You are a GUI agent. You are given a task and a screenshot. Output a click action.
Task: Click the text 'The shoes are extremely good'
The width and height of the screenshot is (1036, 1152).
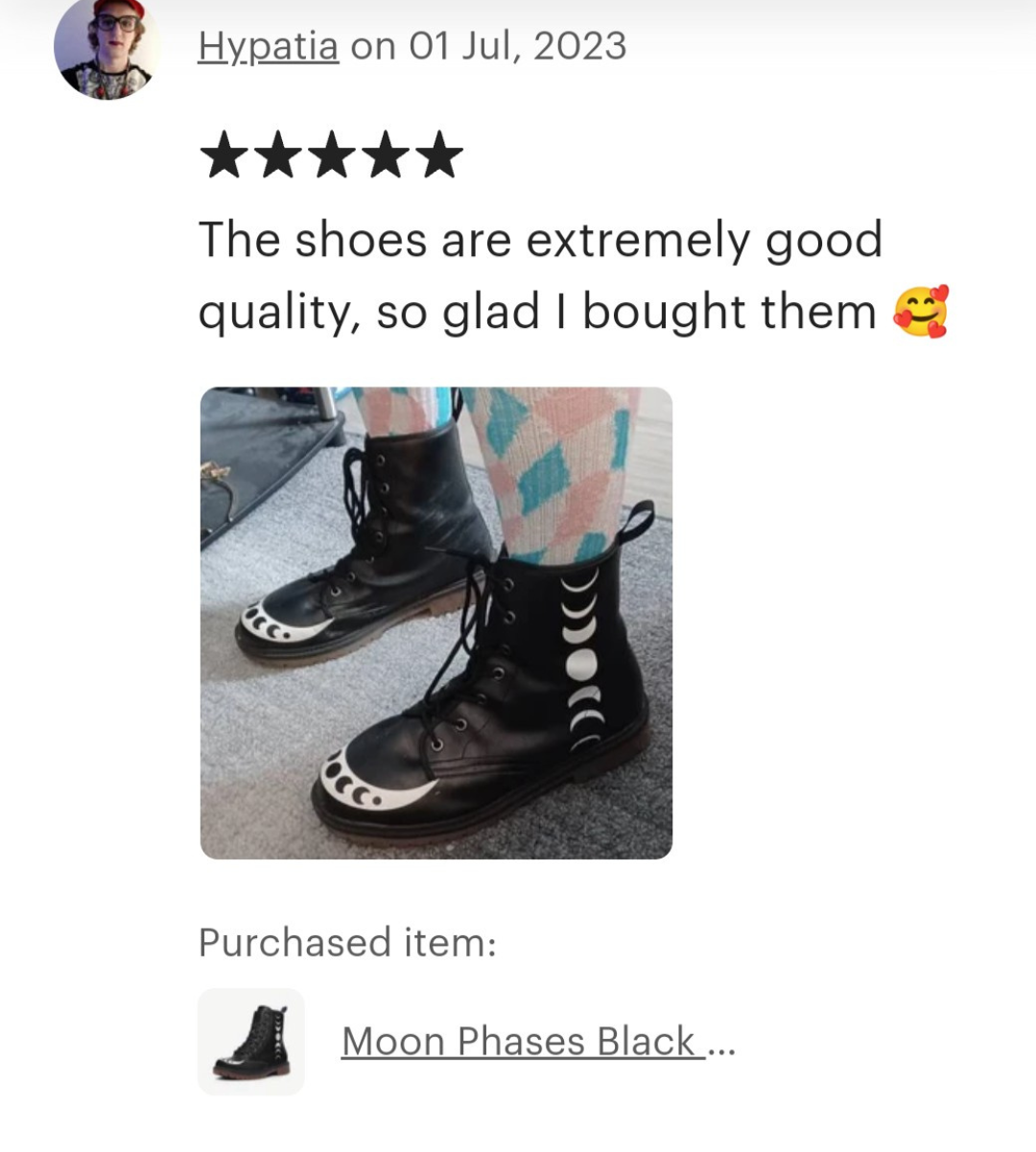[x=540, y=240]
